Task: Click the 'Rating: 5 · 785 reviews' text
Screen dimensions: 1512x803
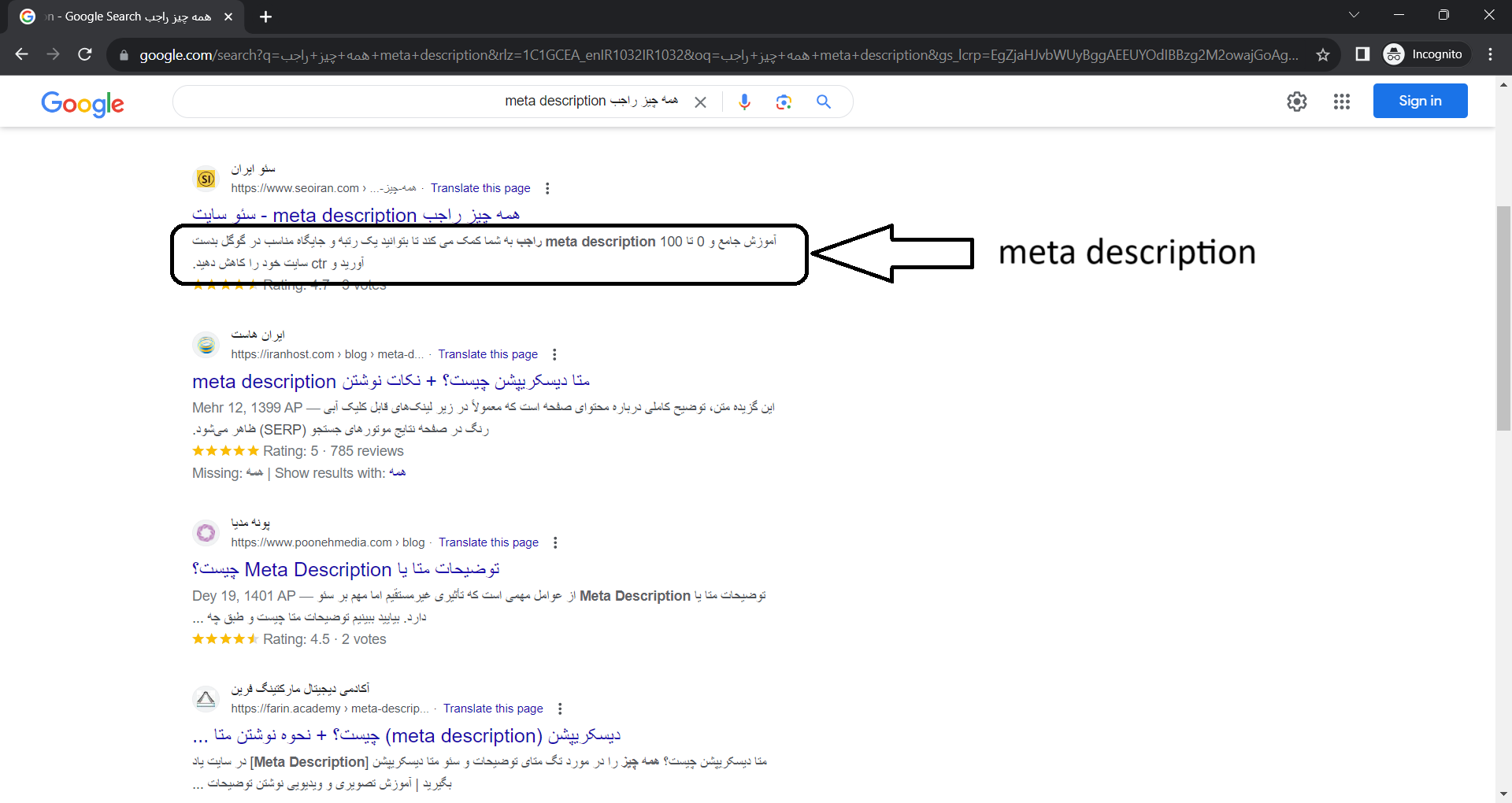Action: (333, 451)
